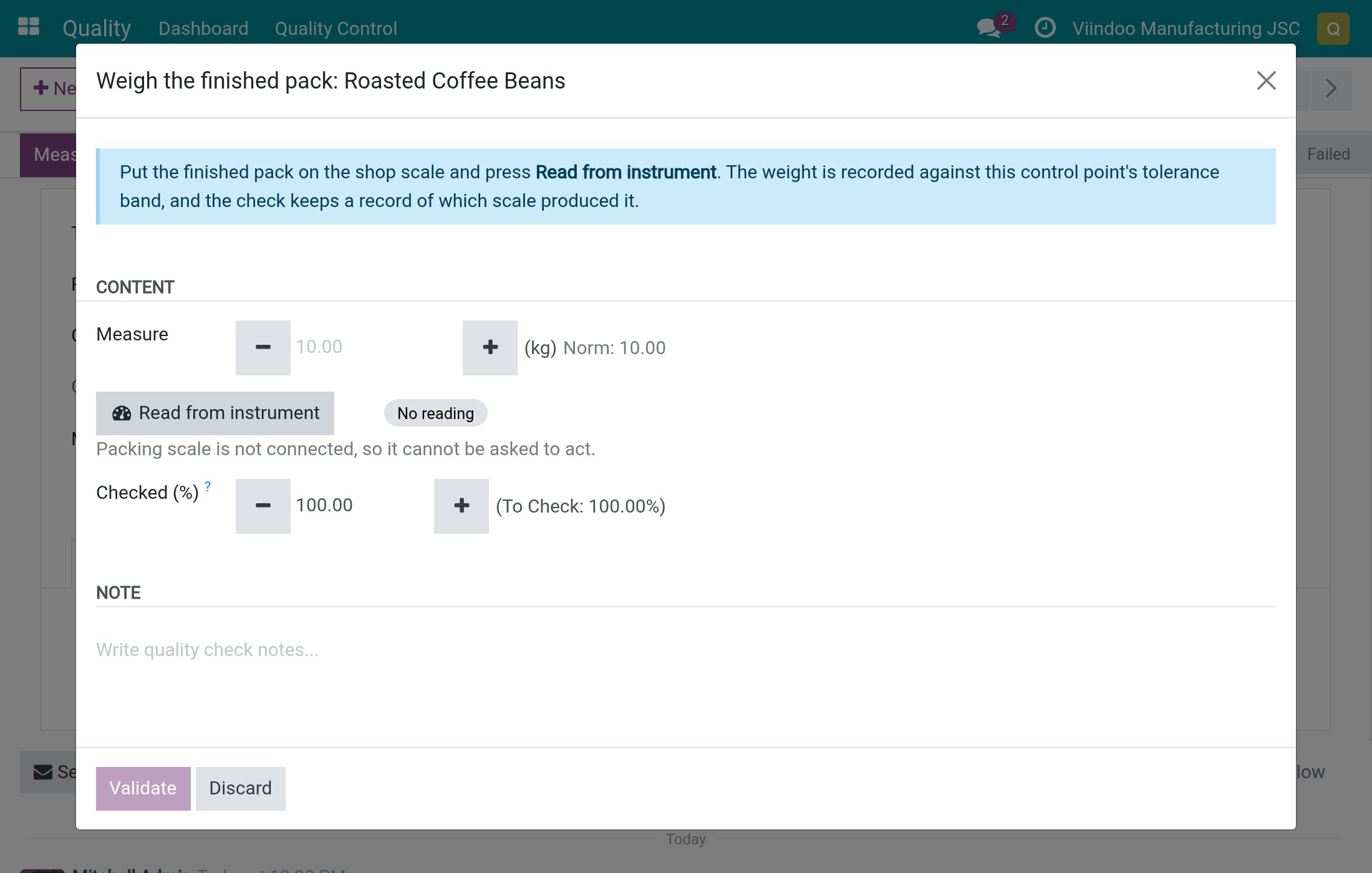Focus the Measure value input field
The height and width of the screenshot is (873, 1372).
click(376, 347)
